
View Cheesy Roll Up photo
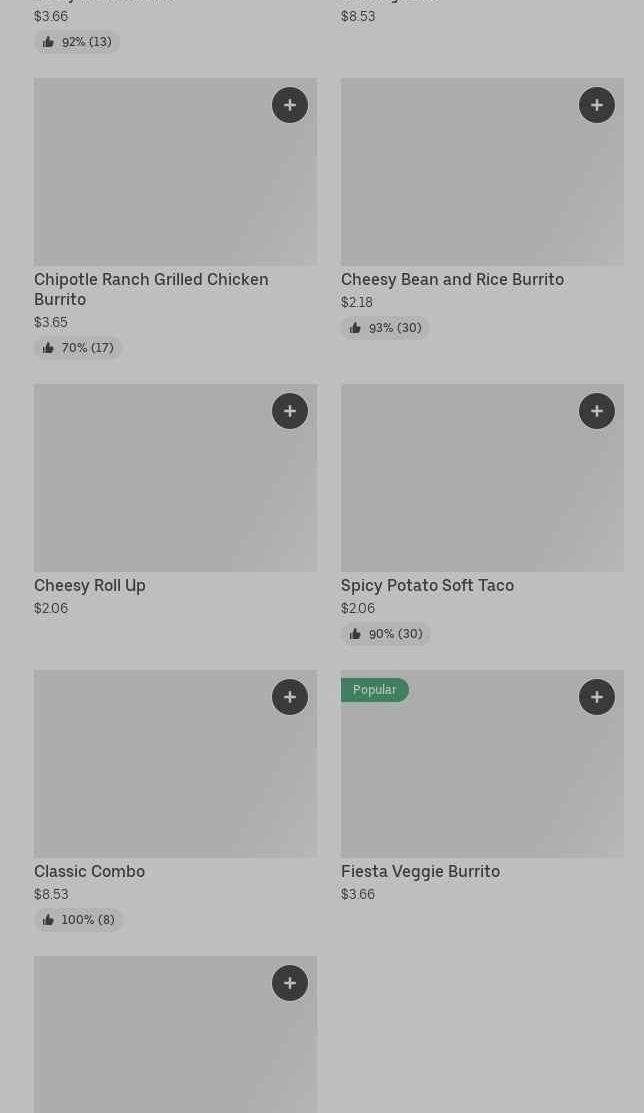[x=175, y=478]
